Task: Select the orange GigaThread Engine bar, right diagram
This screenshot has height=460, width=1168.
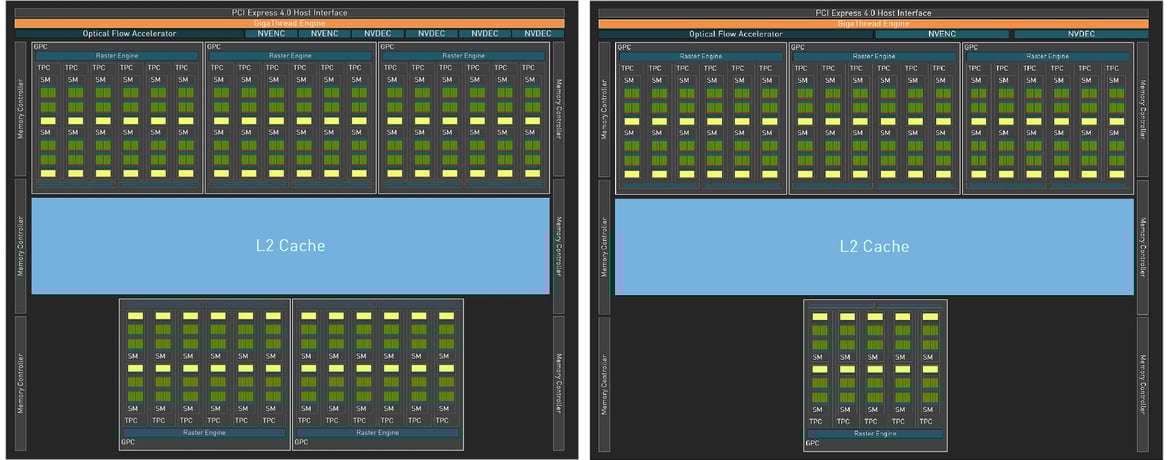Action: [x=874, y=23]
